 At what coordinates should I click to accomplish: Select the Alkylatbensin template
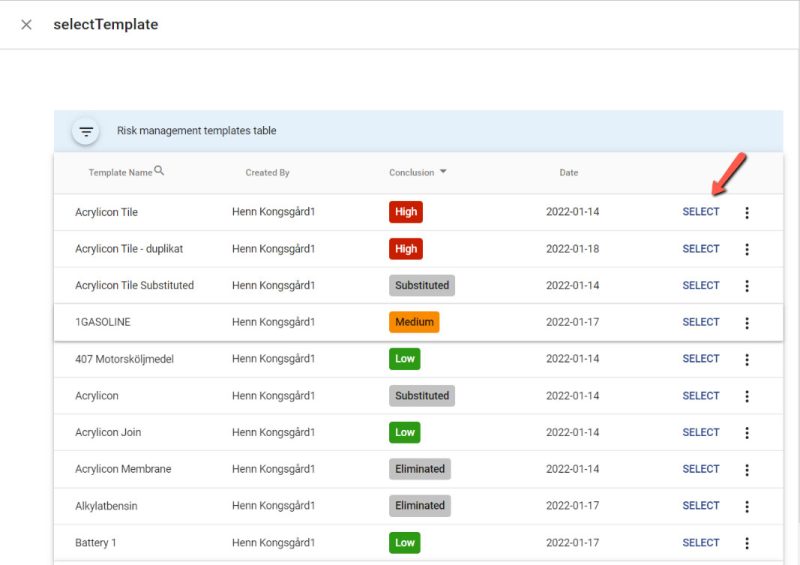click(x=701, y=506)
